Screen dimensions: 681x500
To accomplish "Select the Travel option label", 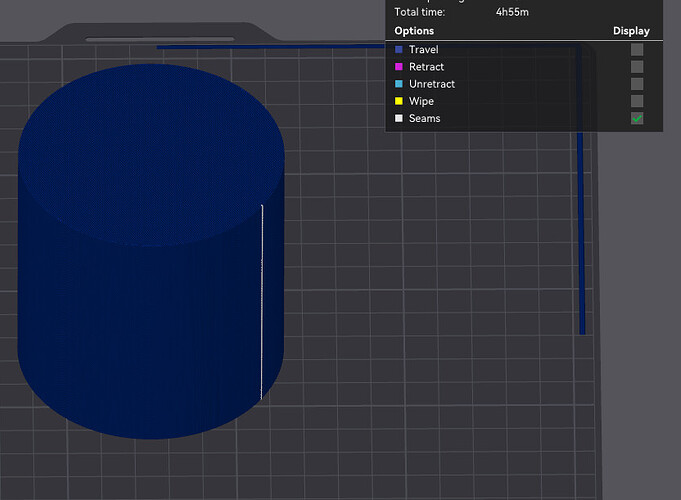I will tap(423, 50).
